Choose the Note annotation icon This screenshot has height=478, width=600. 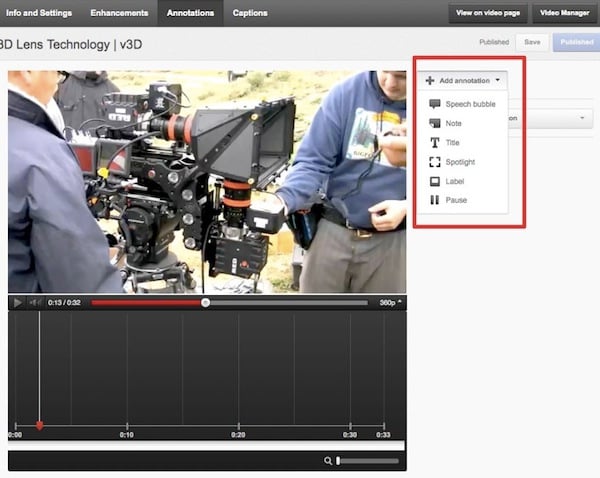click(x=434, y=123)
